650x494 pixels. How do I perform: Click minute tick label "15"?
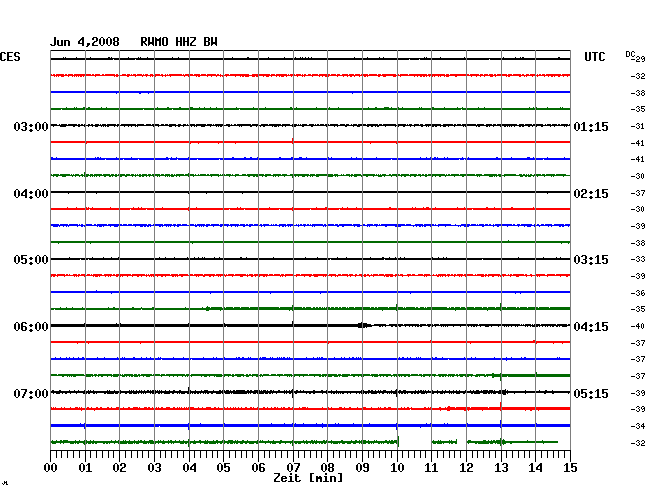click(x=570, y=468)
